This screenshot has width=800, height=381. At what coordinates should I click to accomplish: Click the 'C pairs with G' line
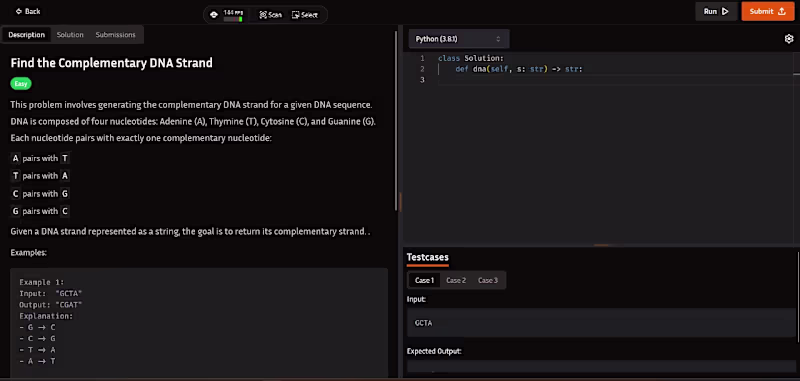pos(40,194)
